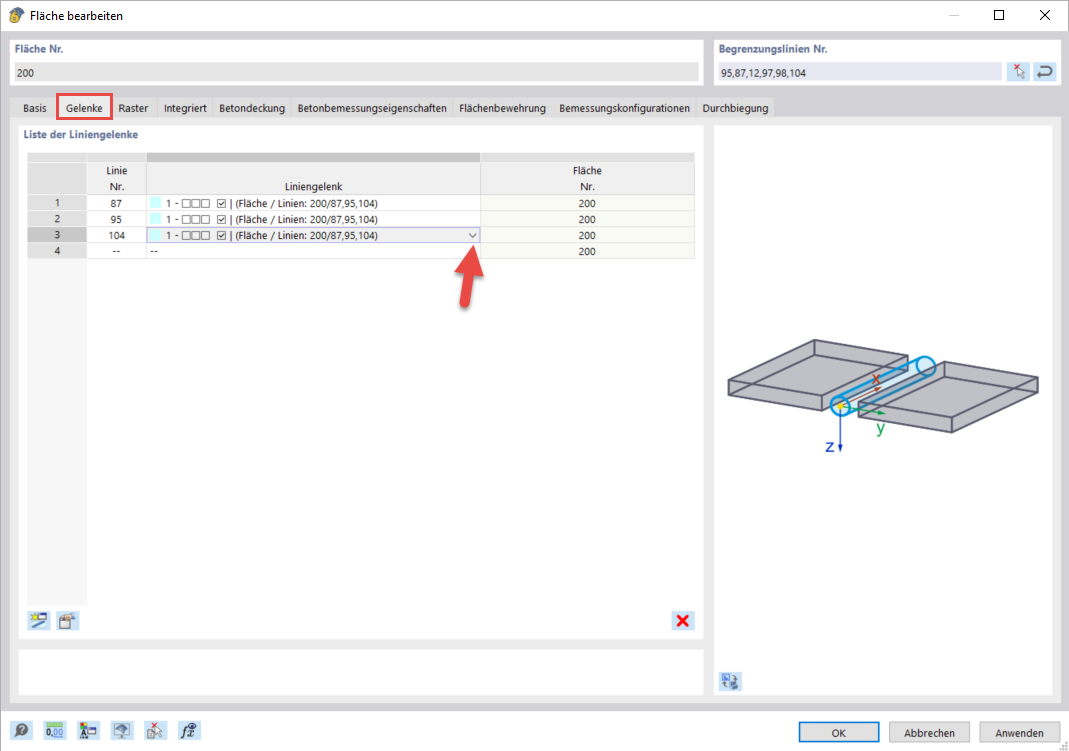Open the help icon at bottom left
Image resolution: width=1069 pixels, height=751 pixels.
pyautogui.click(x=21, y=730)
